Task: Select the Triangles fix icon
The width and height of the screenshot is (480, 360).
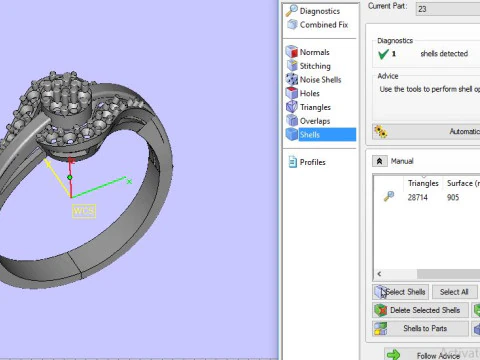Action: point(292,107)
